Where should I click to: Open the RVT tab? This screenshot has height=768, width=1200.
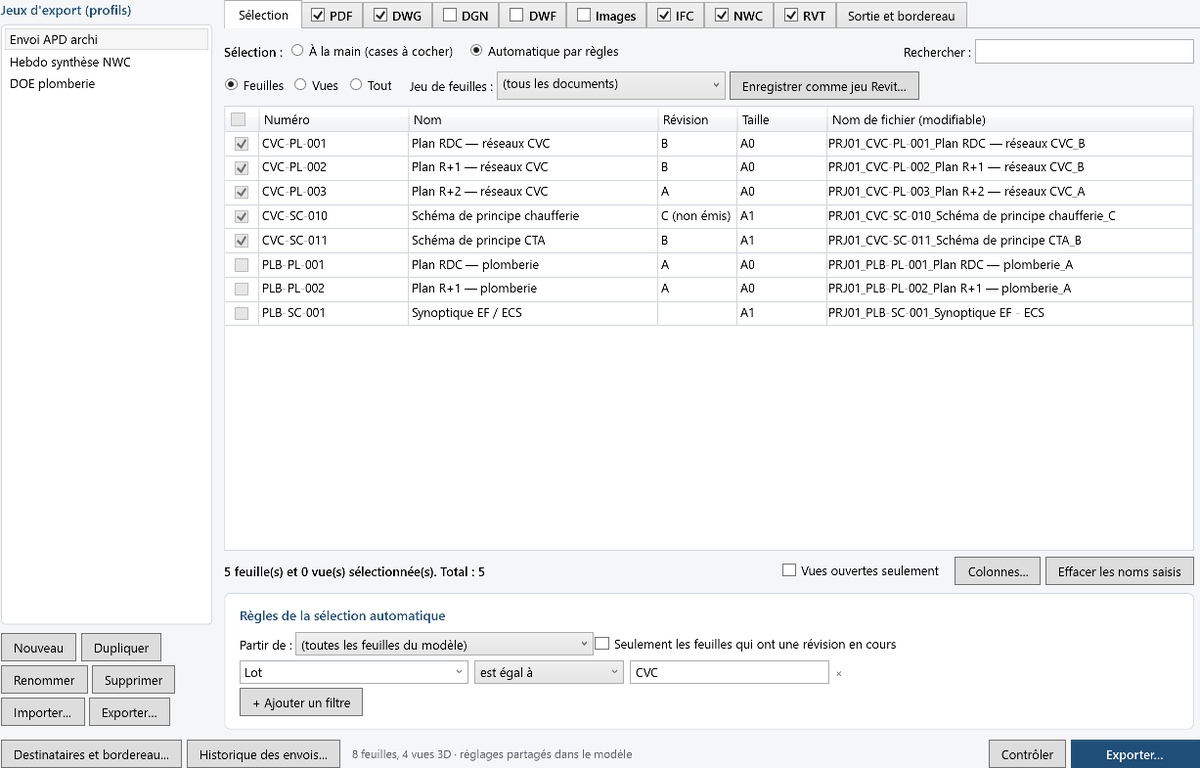(x=803, y=16)
